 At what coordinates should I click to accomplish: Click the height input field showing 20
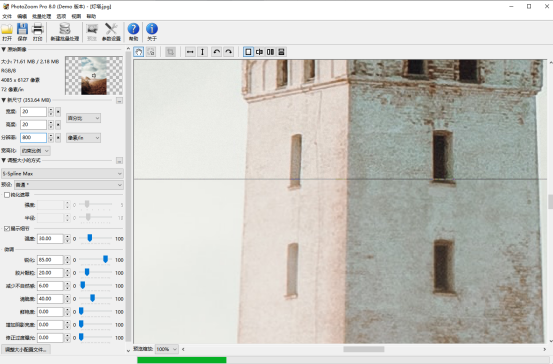click(x=33, y=125)
